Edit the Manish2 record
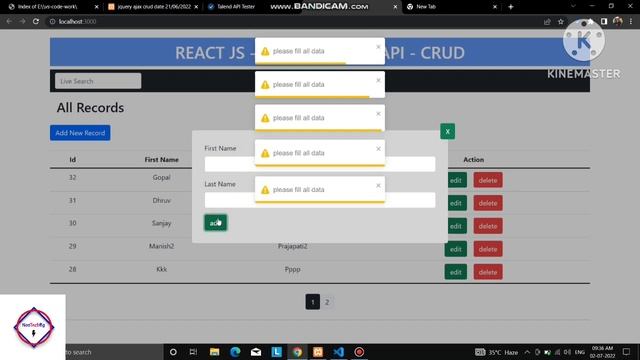The width and height of the screenshot is (640, 360). coord(456,249)
